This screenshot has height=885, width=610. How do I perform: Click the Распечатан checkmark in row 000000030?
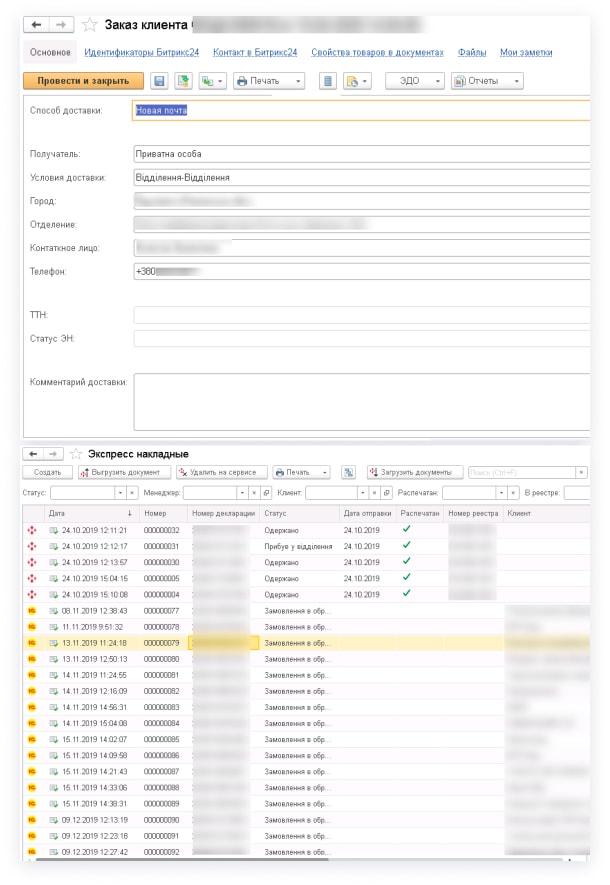coord(406,562)
